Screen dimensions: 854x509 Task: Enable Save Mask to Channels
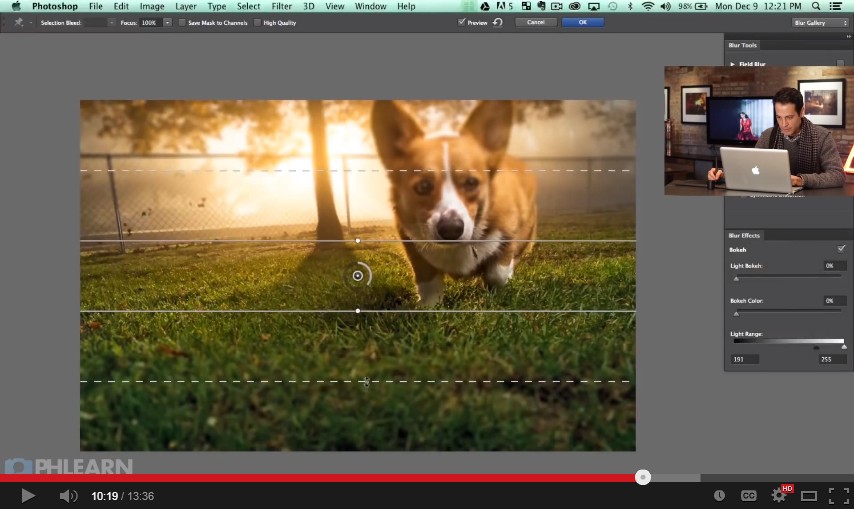[182, 22]
